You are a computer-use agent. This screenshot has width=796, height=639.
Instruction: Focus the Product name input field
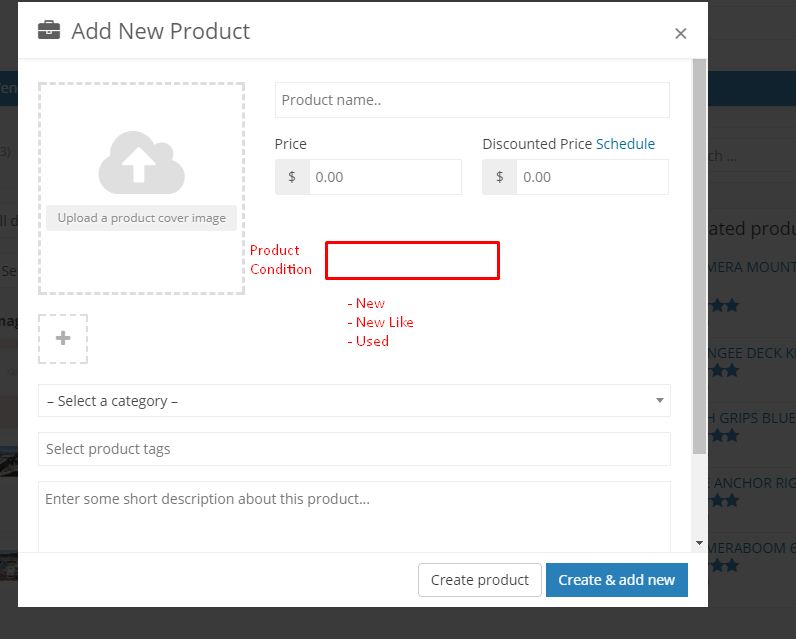(471, 100)
